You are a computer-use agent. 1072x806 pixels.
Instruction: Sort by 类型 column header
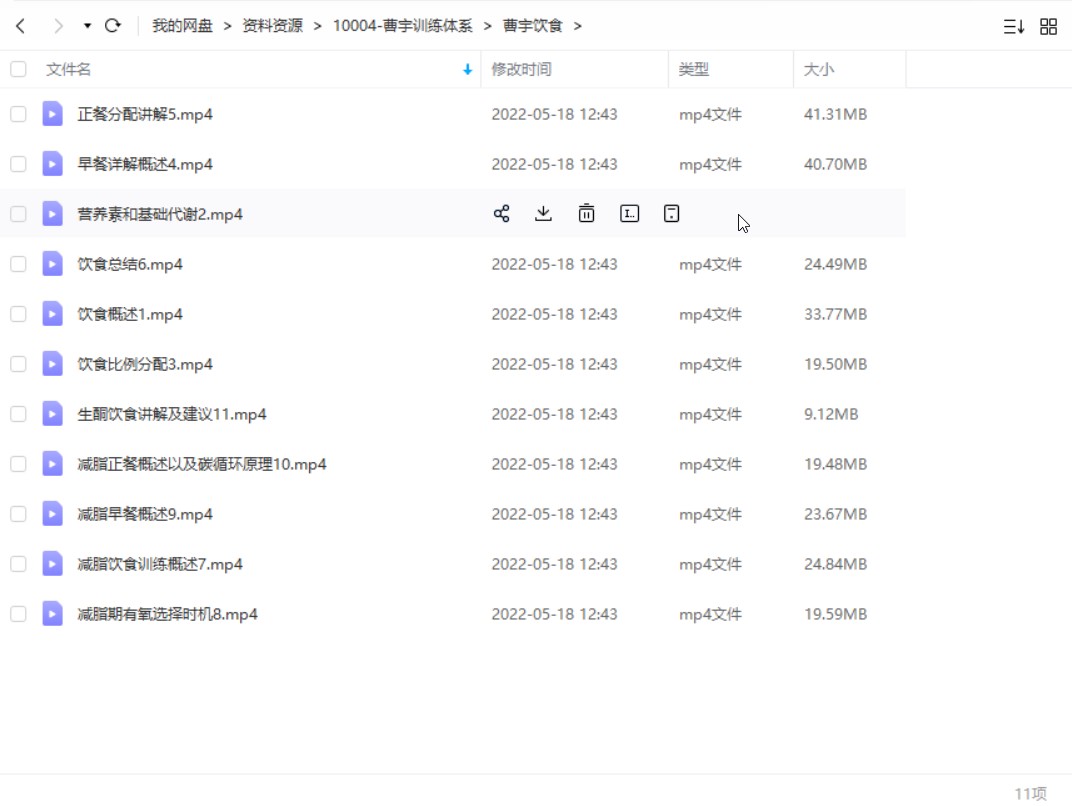point(693,69)
